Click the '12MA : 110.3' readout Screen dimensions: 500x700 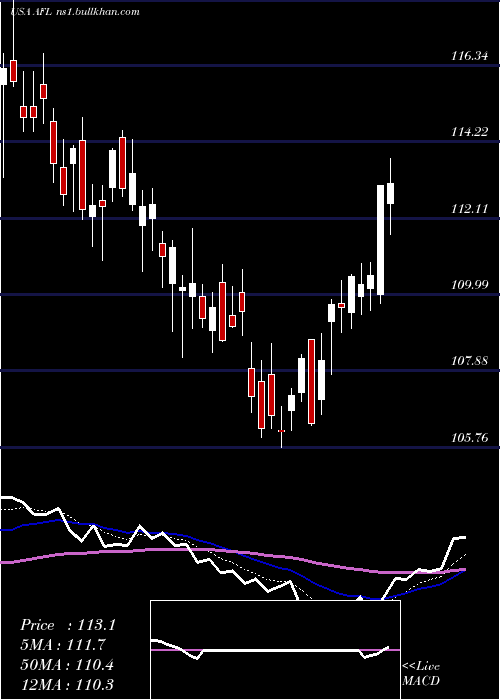click(x=67, y=684)
